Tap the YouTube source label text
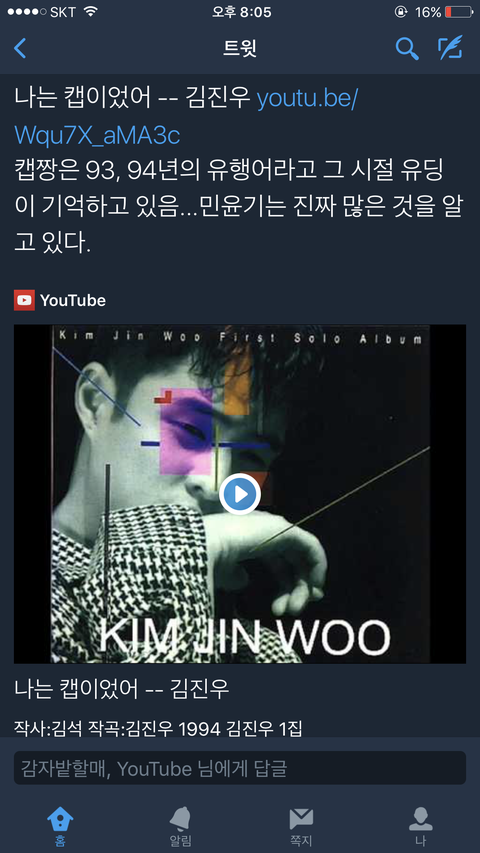480x853 pixels. [73, 300]
